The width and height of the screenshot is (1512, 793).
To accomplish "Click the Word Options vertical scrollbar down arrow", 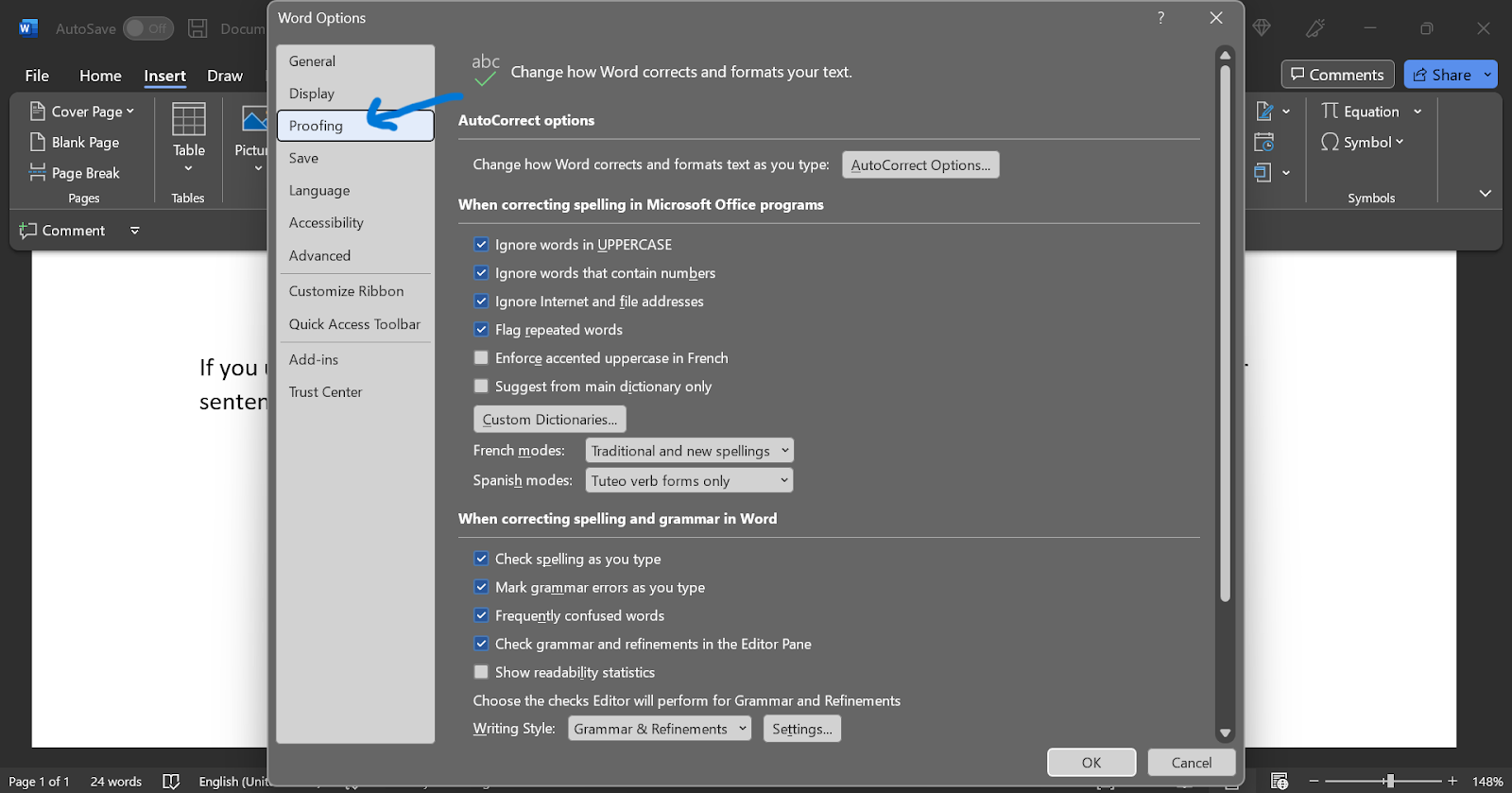I will click(1225, 733).
